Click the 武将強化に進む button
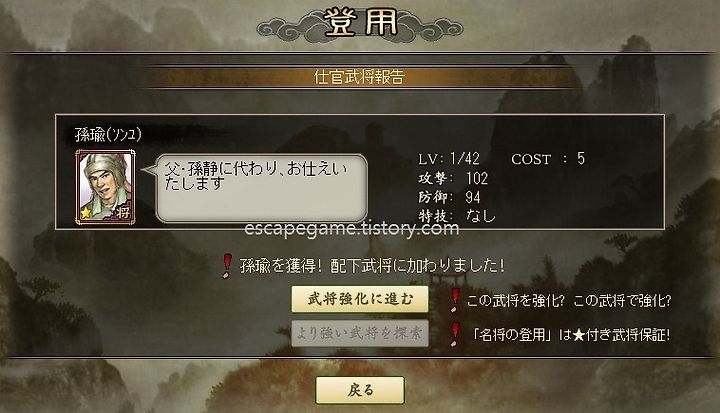Viewport: 720px width, 413px height. click(x=360, y=299)
